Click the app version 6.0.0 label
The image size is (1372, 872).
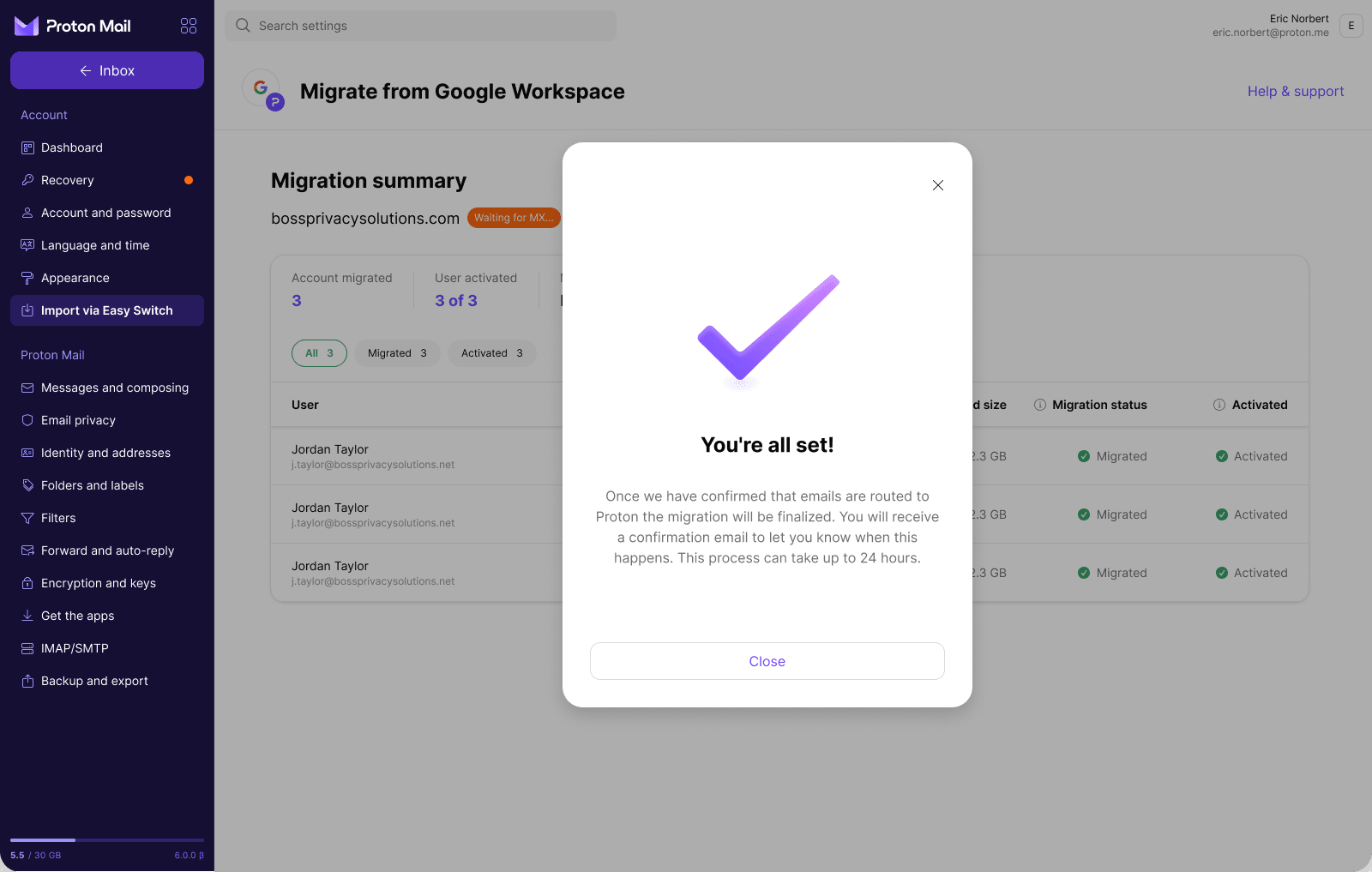[x=189, y=856]
